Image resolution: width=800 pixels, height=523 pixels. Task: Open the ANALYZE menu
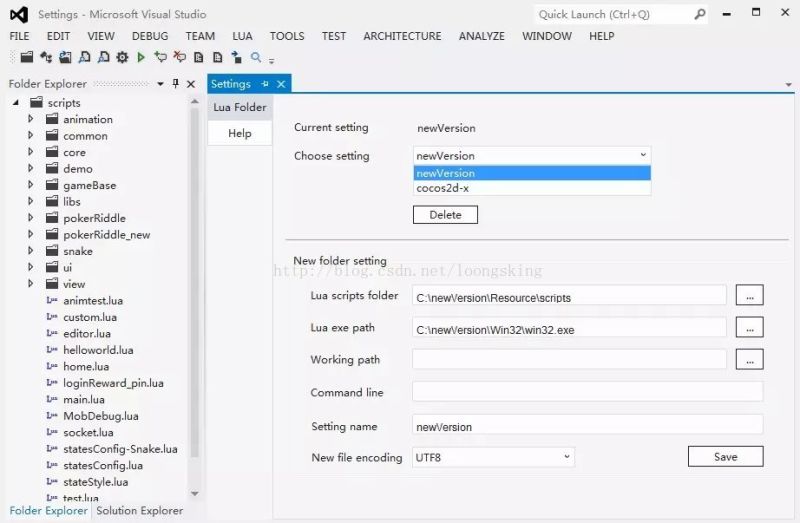pos(482,36)
